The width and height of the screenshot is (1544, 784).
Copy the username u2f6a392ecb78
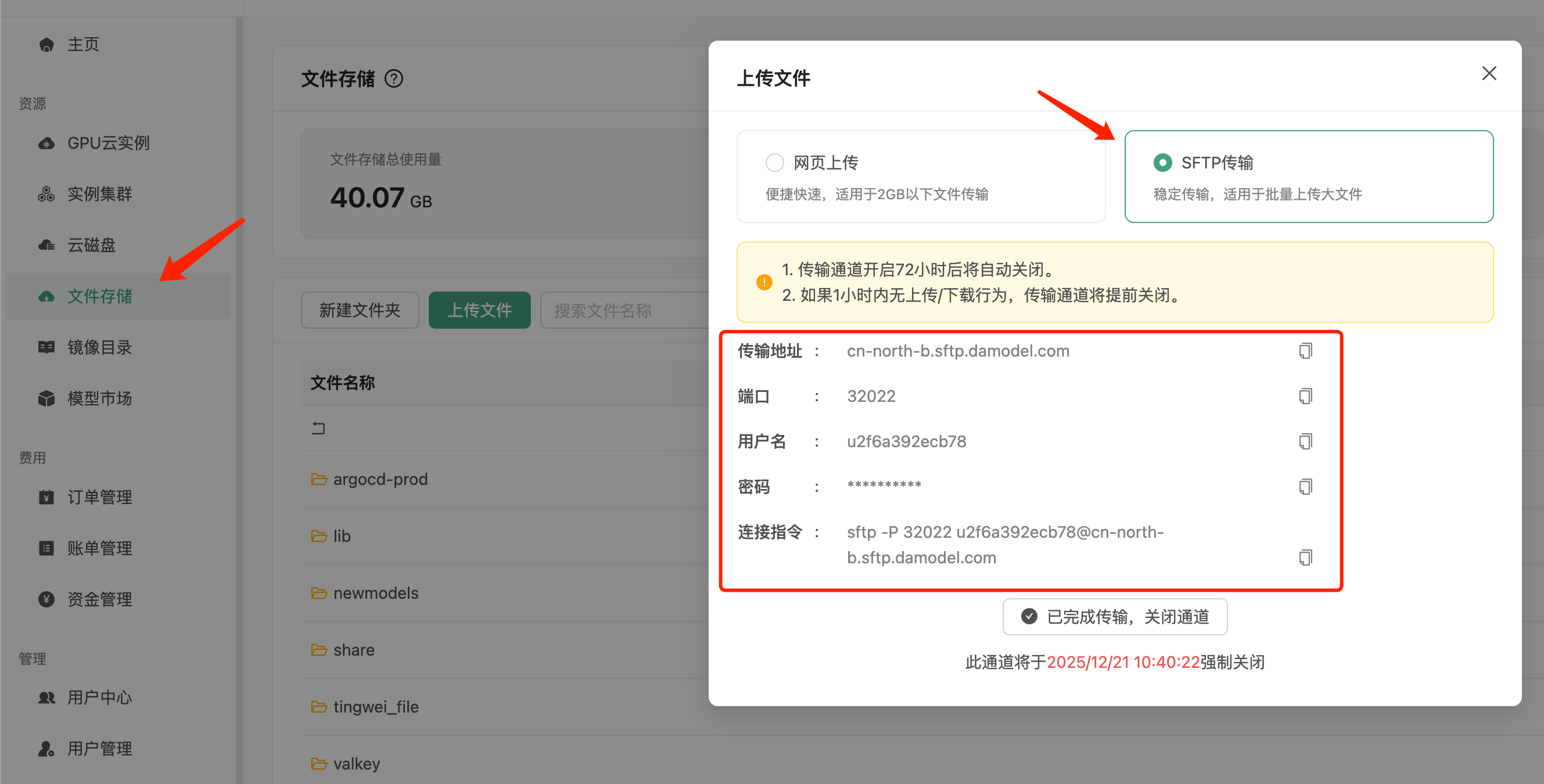1305,442
